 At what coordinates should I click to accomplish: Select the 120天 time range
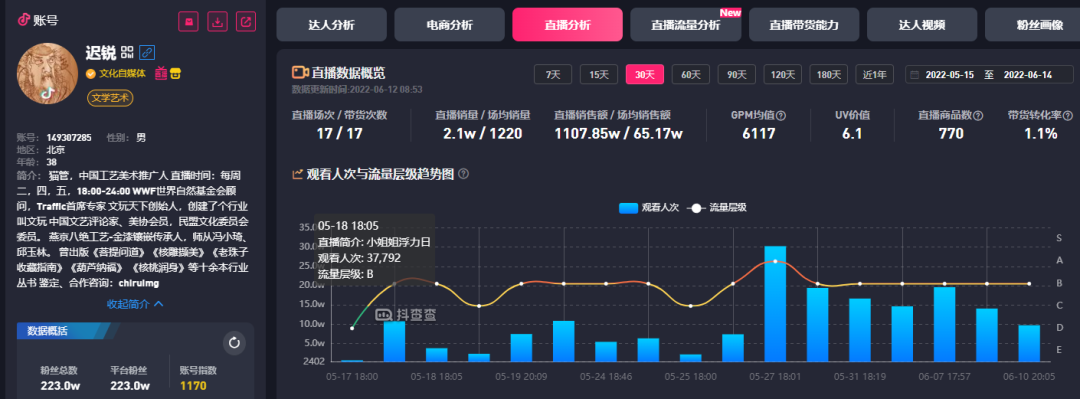click(782, 74)
